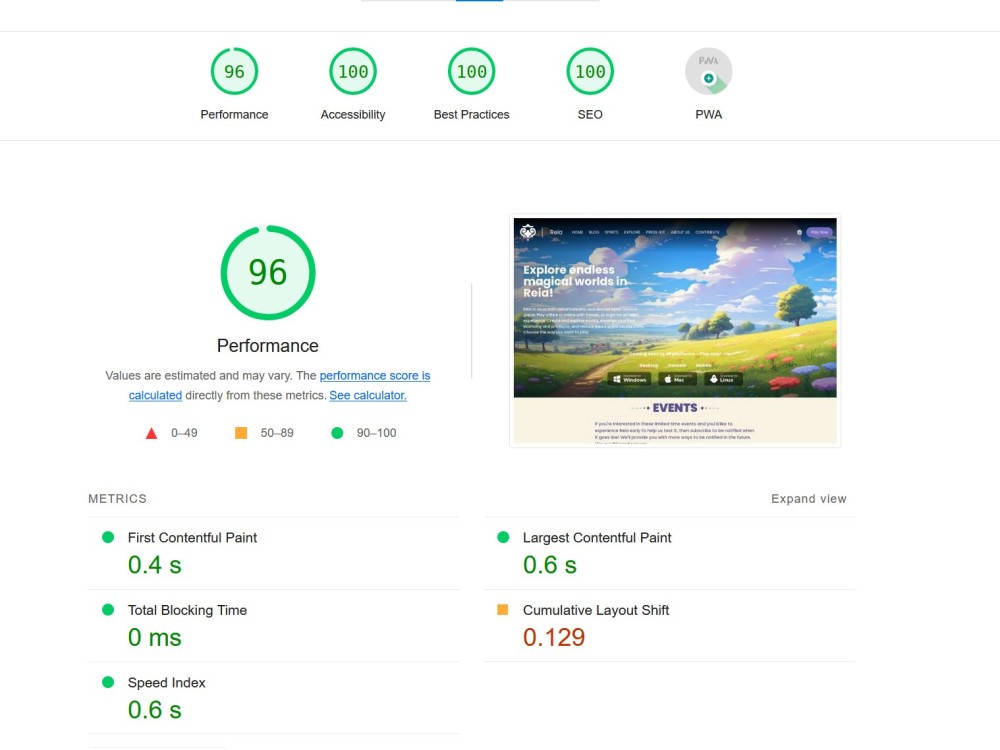
Task: Open the PWA badge icon
Action: point(709,71)
